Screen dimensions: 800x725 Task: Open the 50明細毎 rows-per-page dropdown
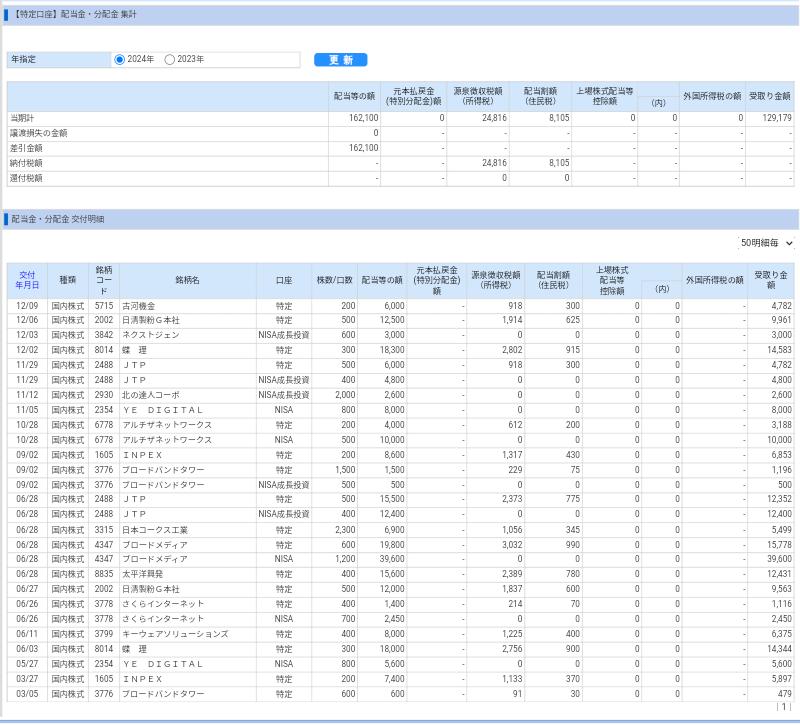coord(766,243)
